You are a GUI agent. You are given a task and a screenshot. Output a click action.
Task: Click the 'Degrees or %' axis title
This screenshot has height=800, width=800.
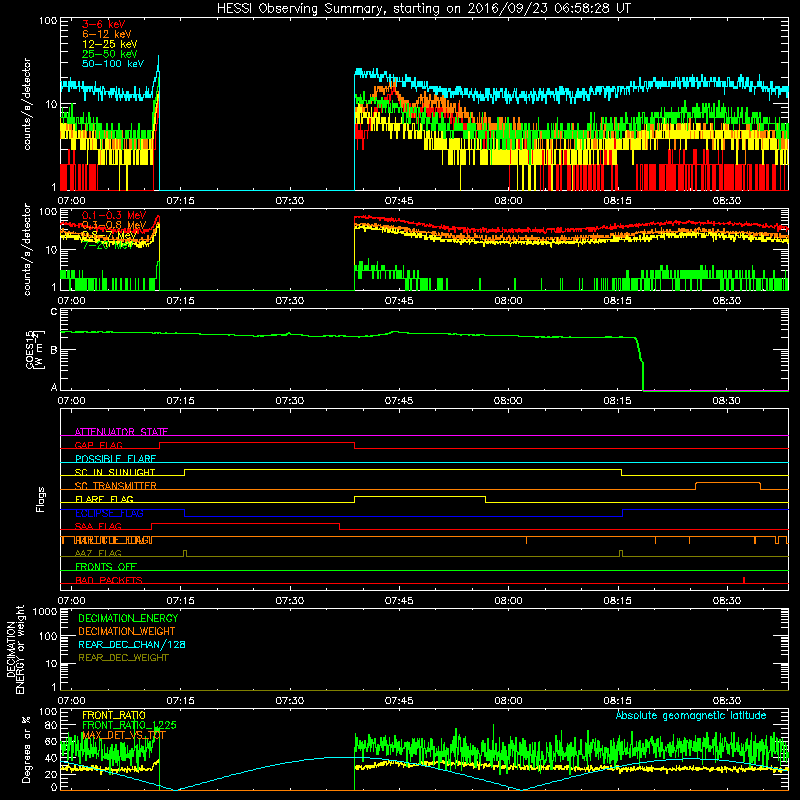(26, 749)
